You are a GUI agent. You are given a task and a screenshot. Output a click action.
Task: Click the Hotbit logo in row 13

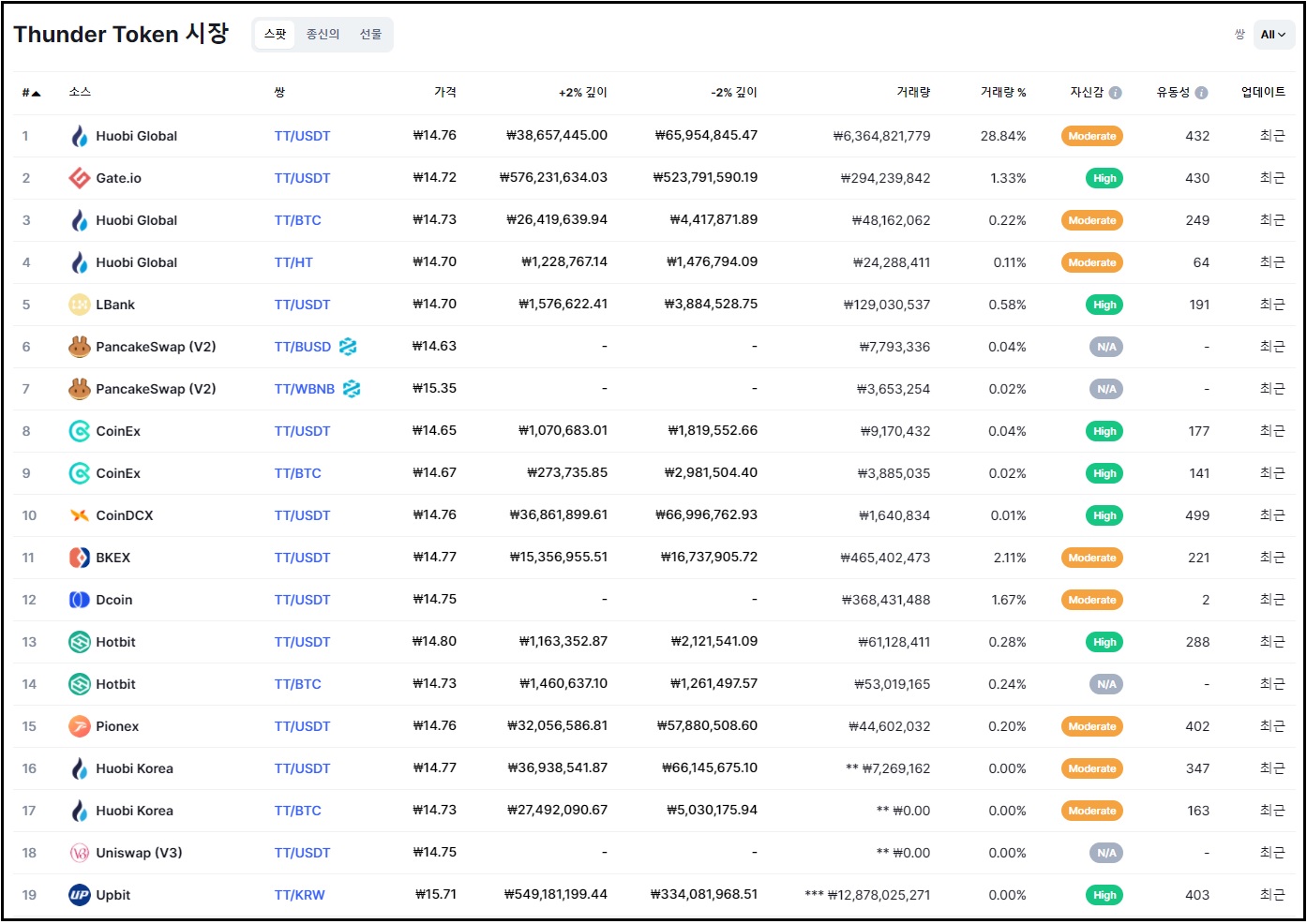pyautogui.click(x=80, y=642)
